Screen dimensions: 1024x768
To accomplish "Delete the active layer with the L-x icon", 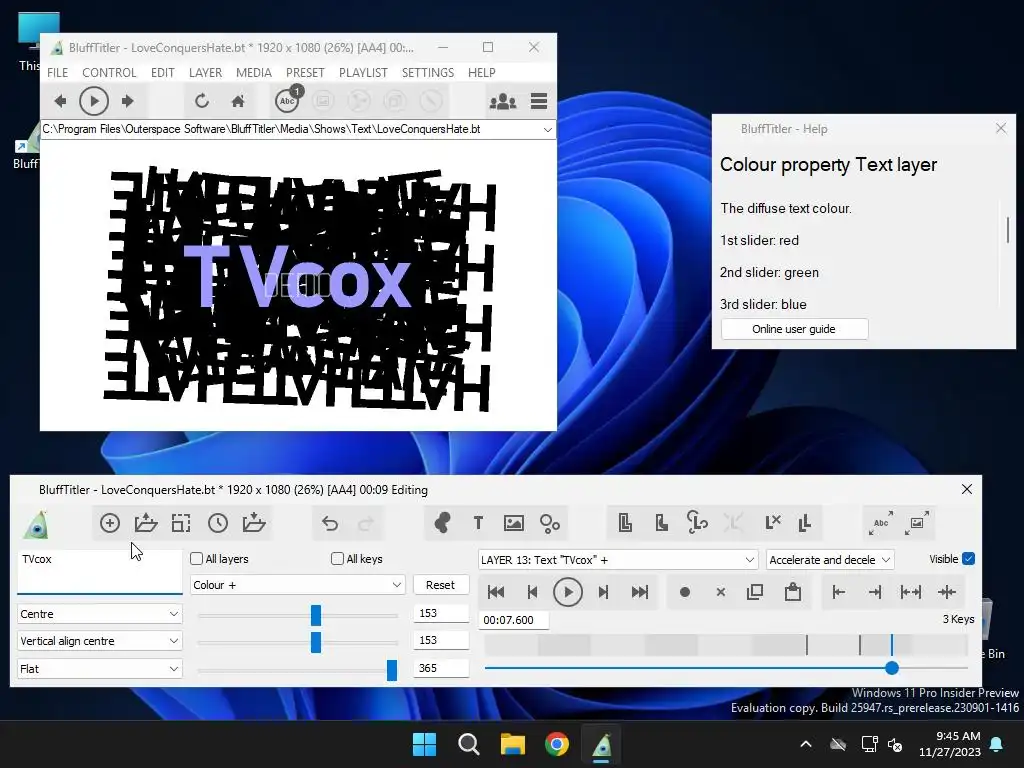I will coord(773,522).
